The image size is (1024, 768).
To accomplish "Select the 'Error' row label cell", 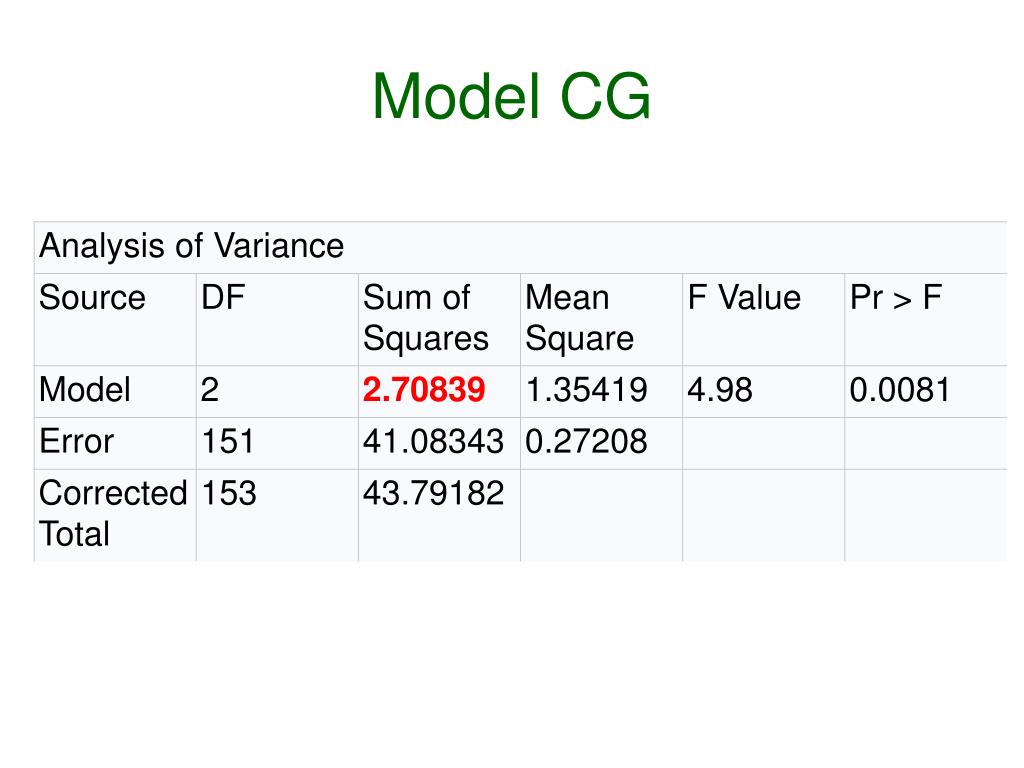I will click(77, 442).
